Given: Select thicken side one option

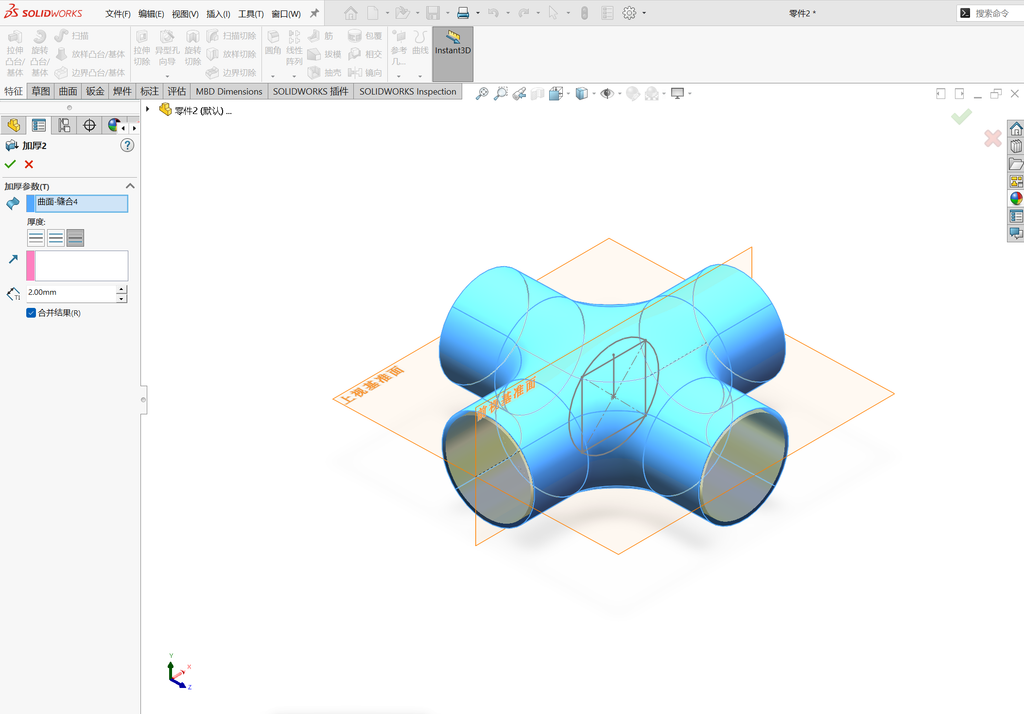Looking at the screenshot, I should [36, 238].
